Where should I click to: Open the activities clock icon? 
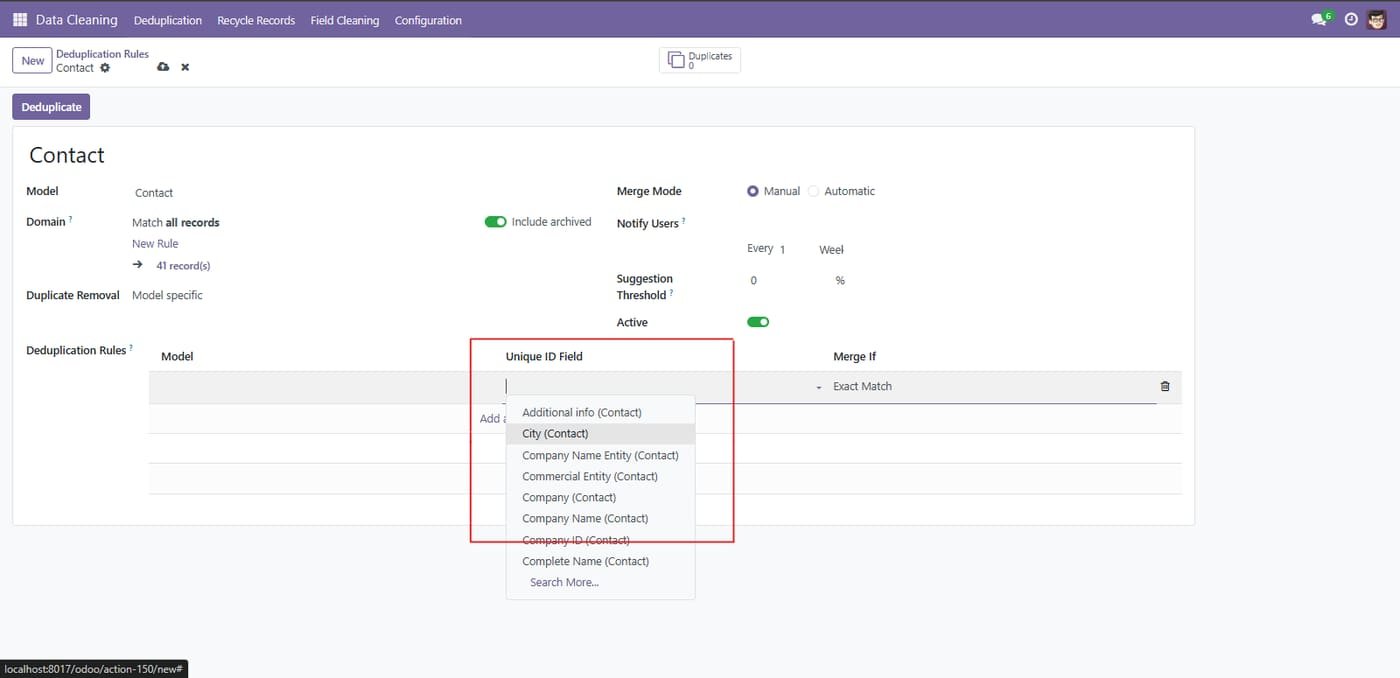click(1351, 19)
